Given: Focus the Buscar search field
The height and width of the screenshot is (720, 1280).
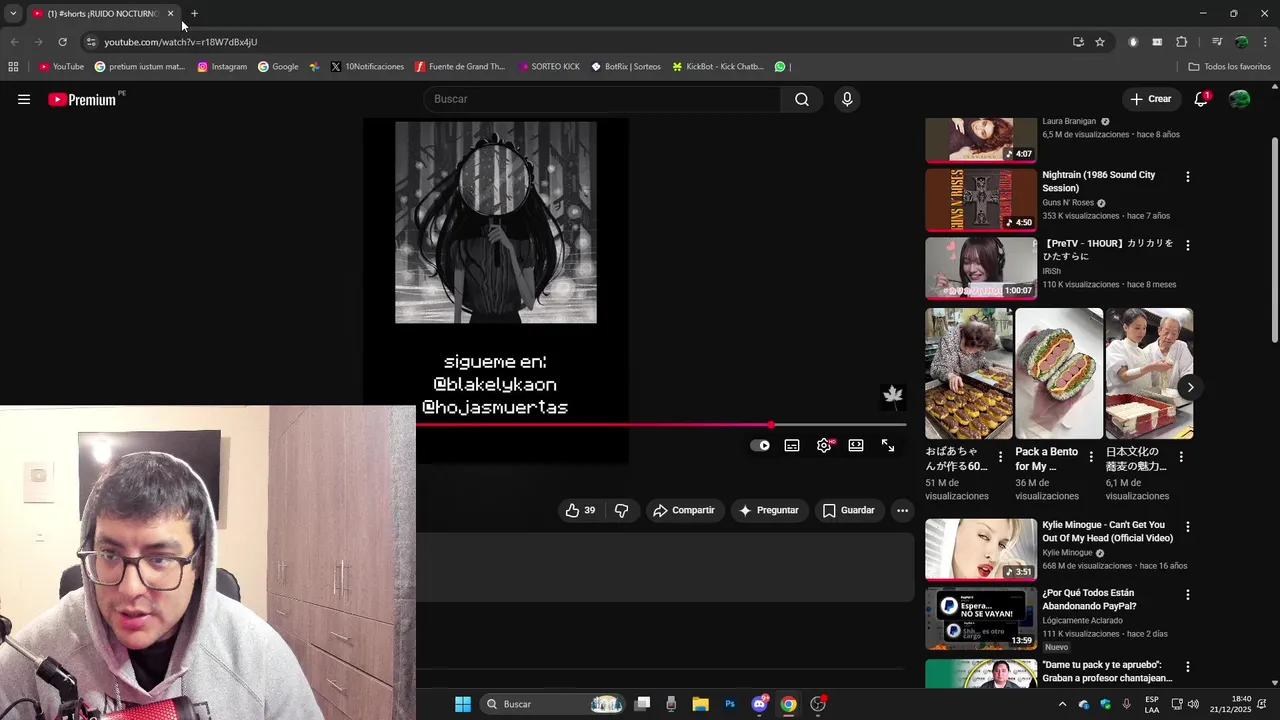Looking at the screenshot, I should [x=602, y=99].
